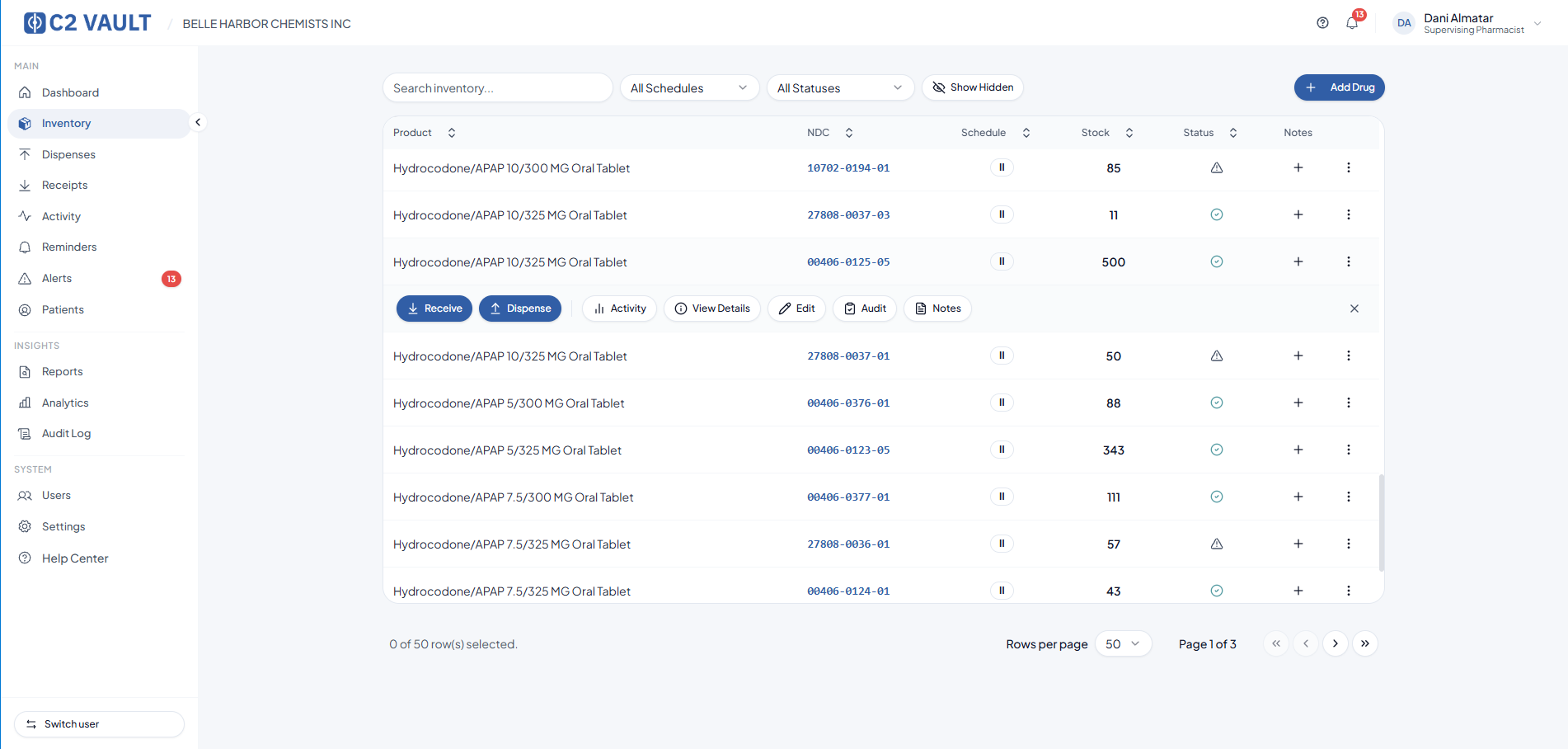The height and width of the screenshot is (749, 1568).
Task: Open Dispenses from the sidebar
Action: 68,154
